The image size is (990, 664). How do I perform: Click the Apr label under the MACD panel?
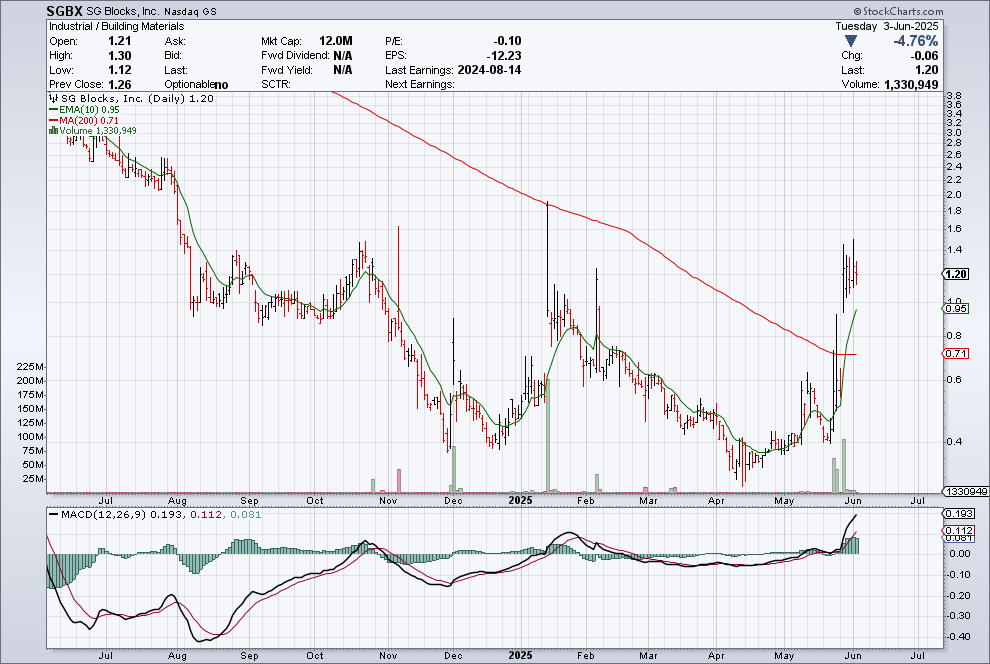716,655
